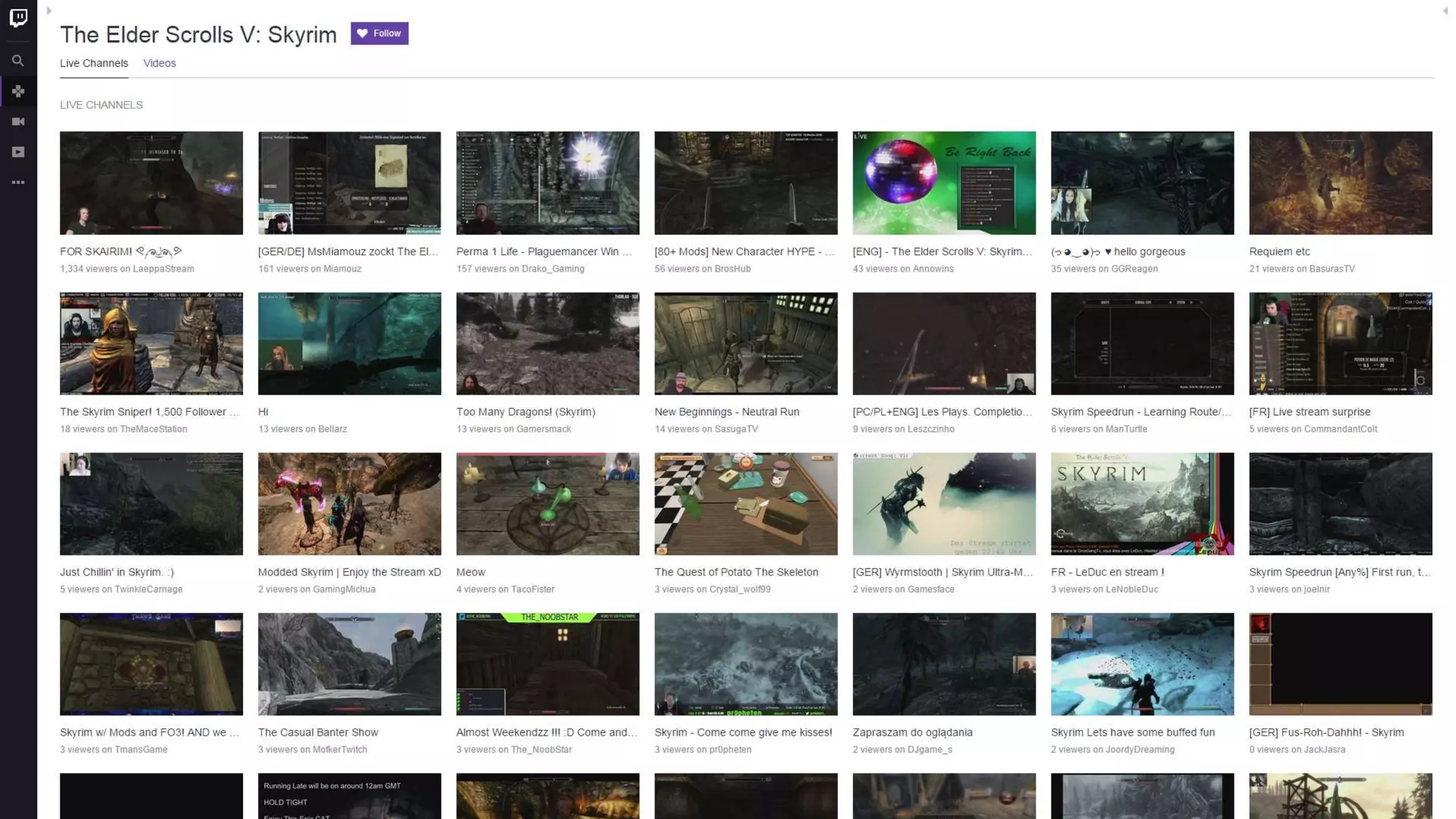The image size is (1456, 819).
Task: Open the videos play icon in sidebar
Action: 18,152
